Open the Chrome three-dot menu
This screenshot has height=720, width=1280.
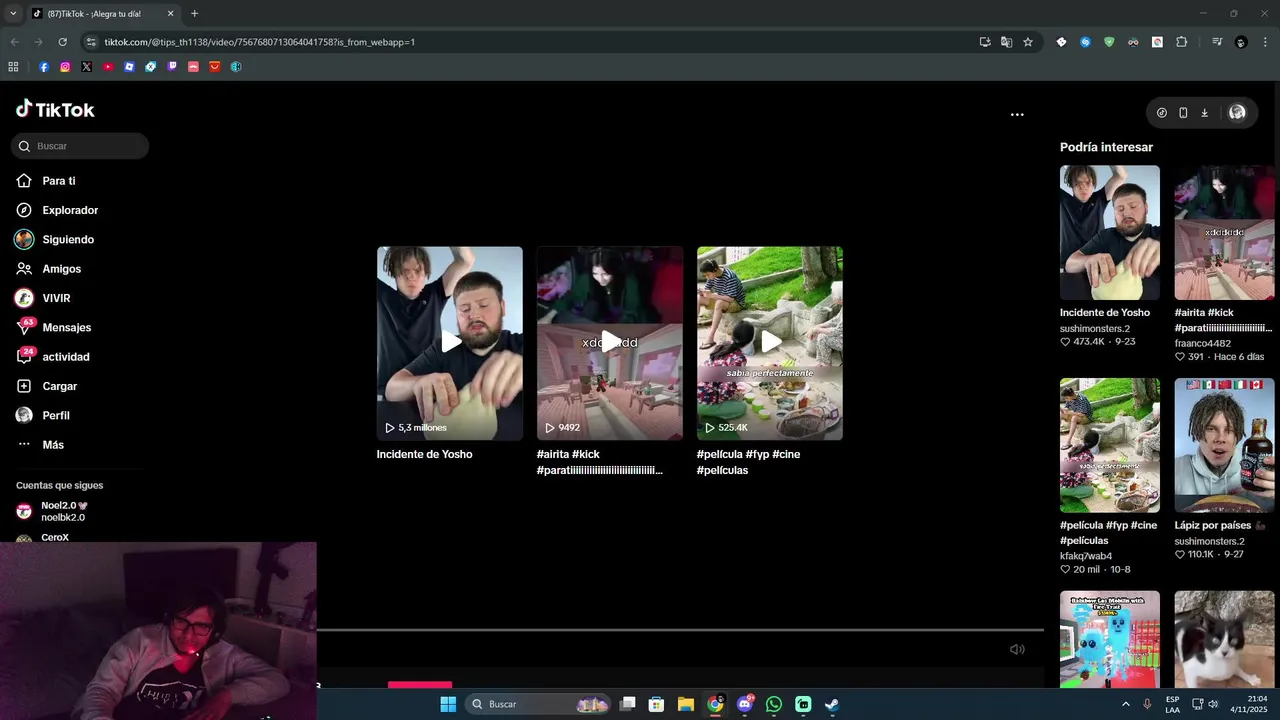coord(1265,42)
